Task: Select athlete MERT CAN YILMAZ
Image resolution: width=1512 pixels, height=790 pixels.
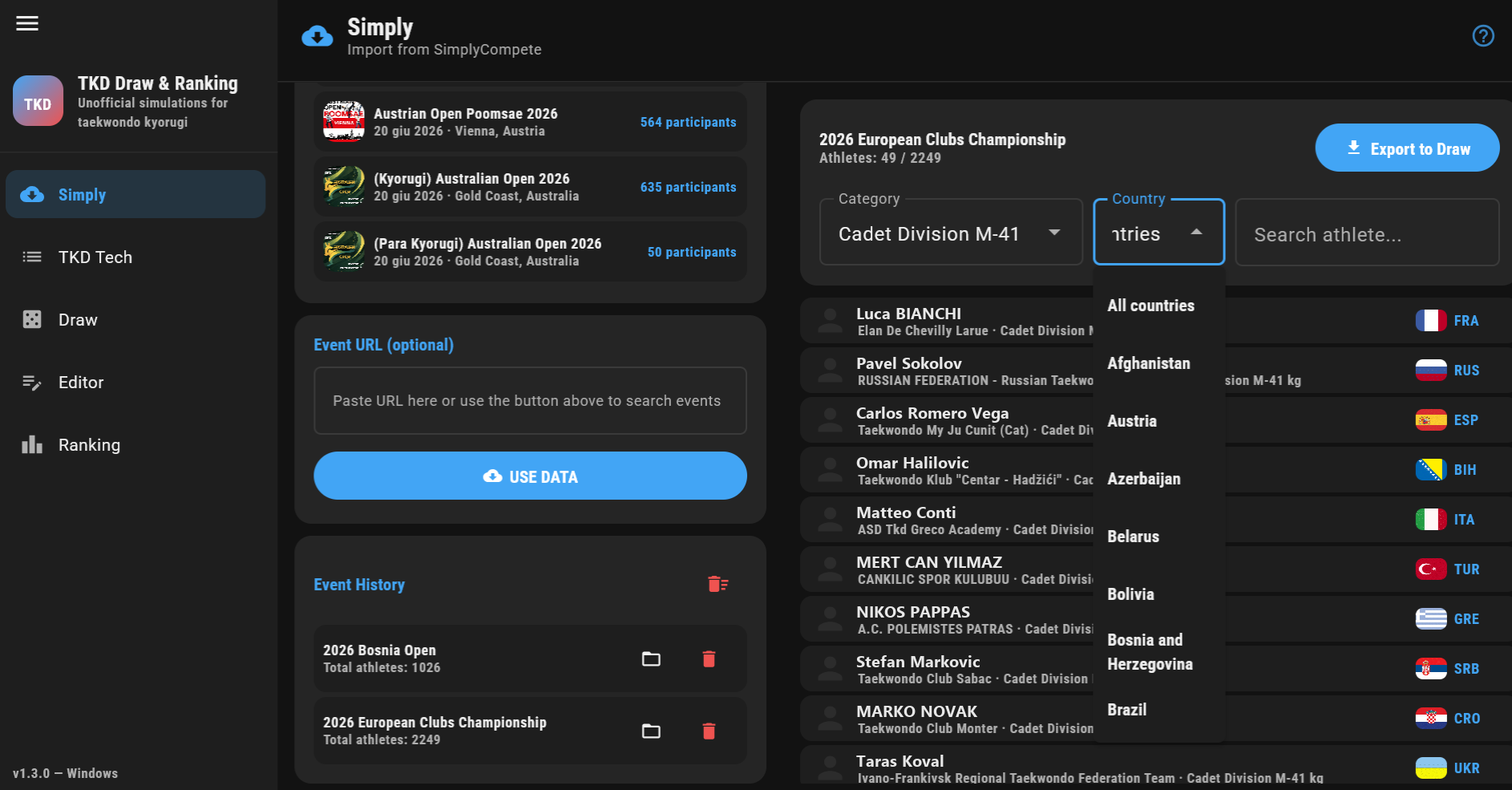Action: 1156,569
